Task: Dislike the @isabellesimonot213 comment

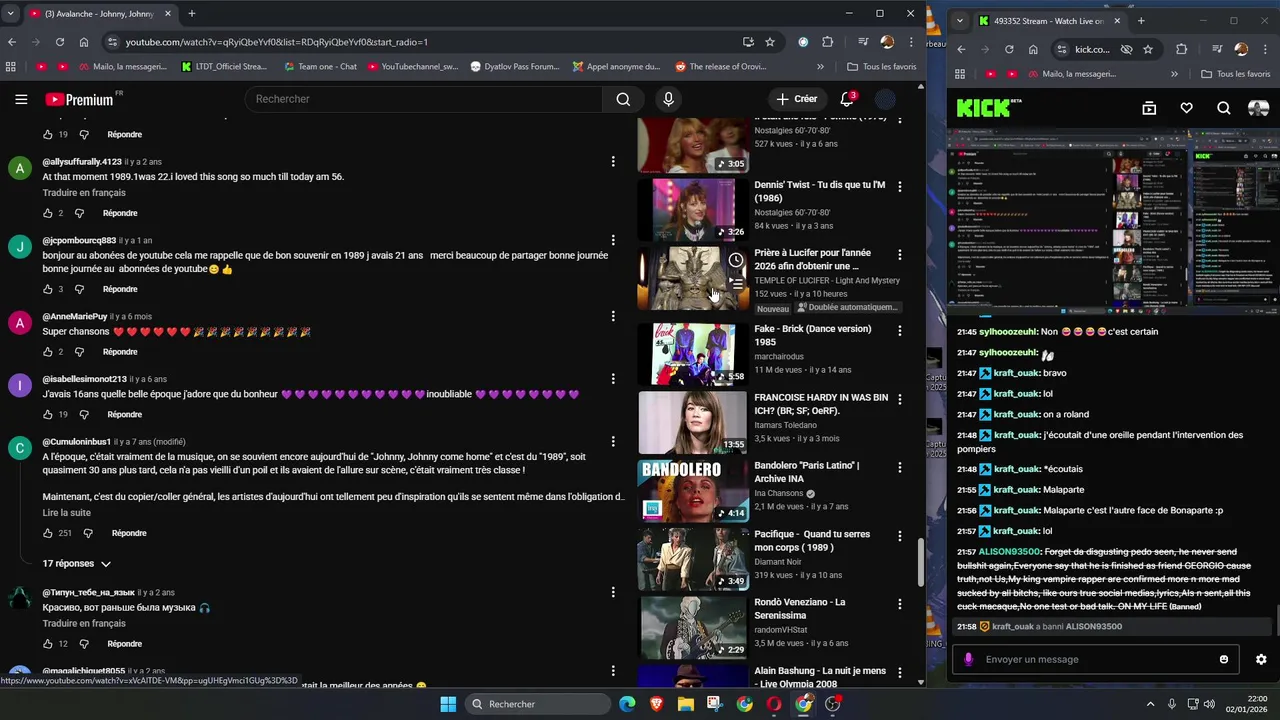Action: point(84,414)
